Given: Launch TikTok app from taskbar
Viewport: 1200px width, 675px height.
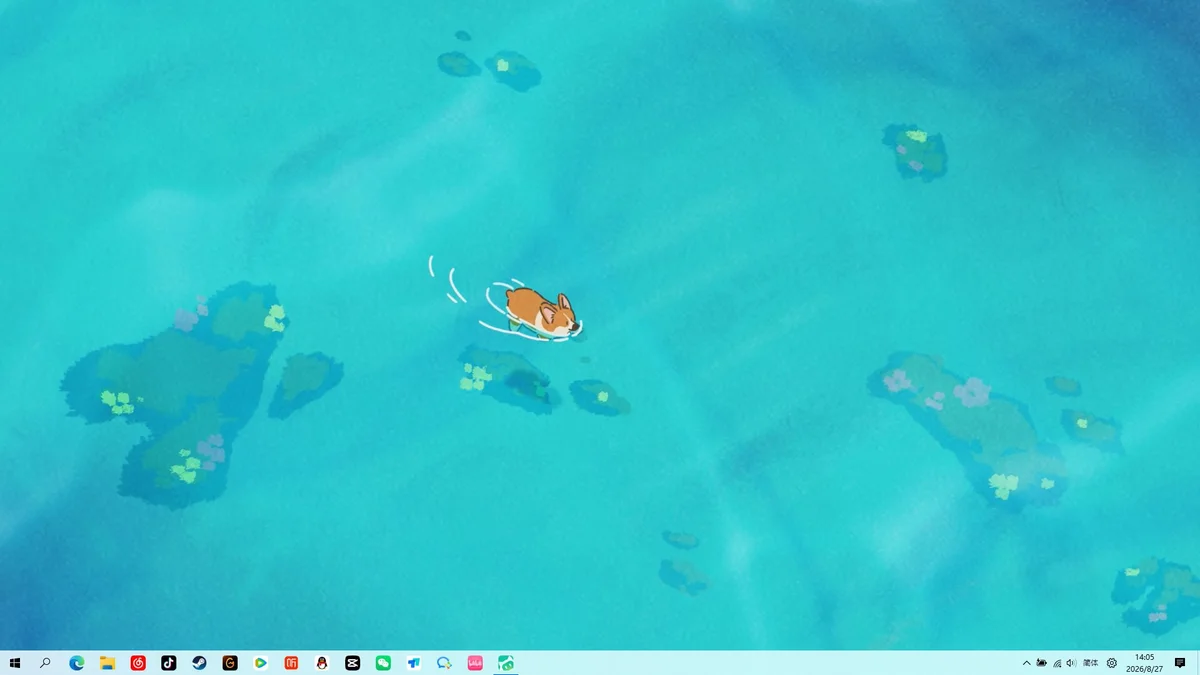Looking at the screenshot, I should click(168, 663).
